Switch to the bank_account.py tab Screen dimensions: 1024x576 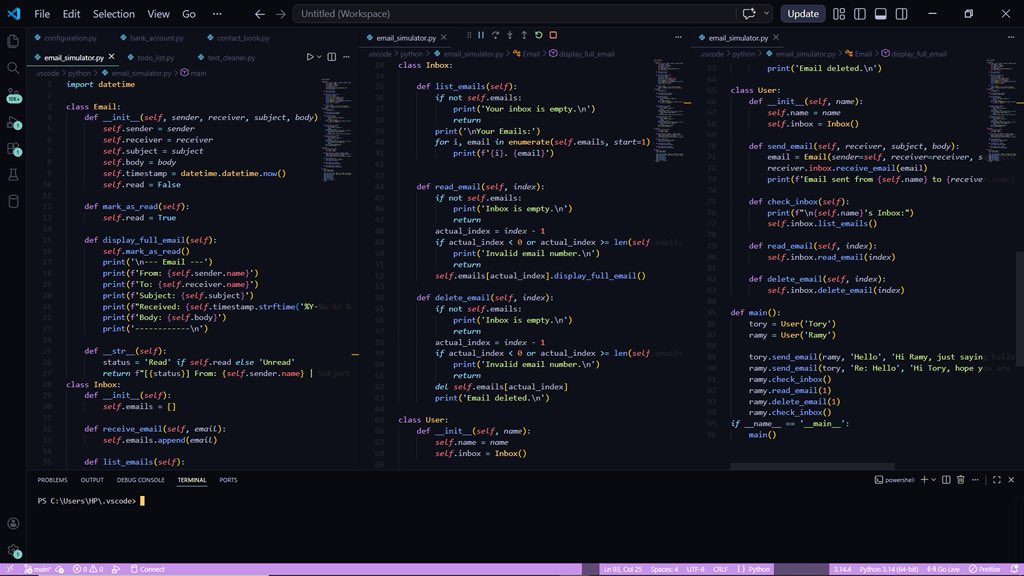point(152,38)
